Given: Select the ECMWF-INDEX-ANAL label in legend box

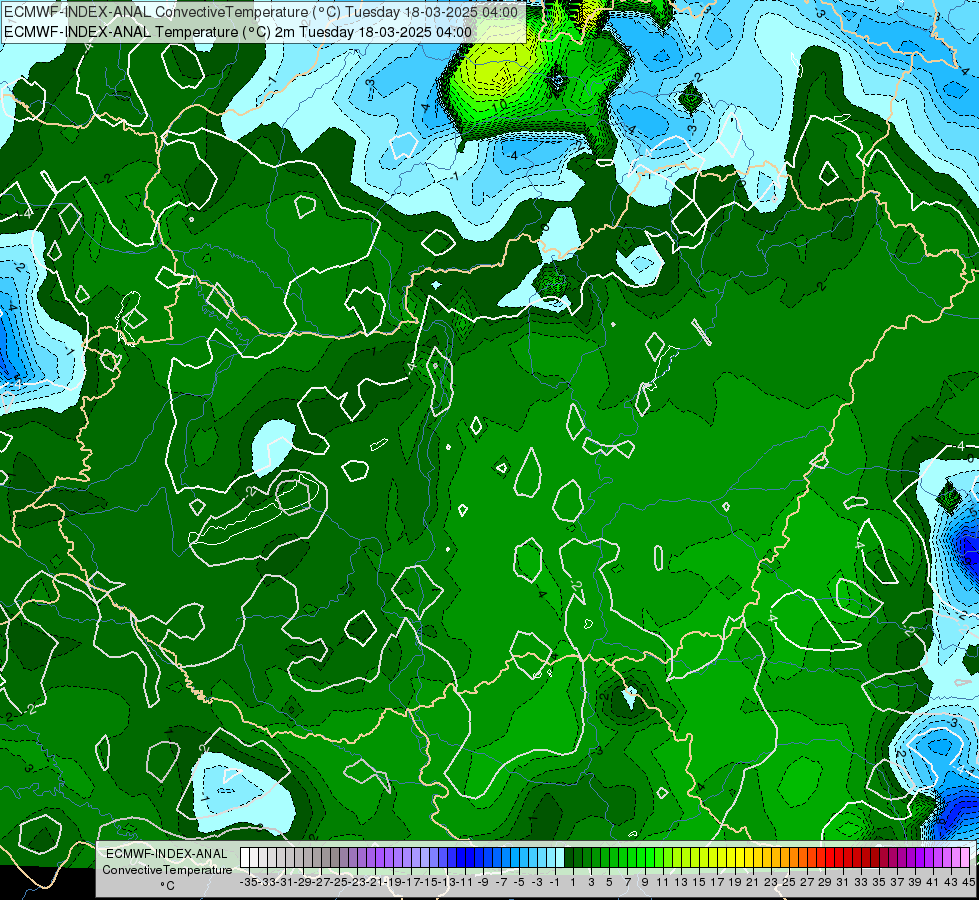Looking at the screenshot, I should pos(167,854).
